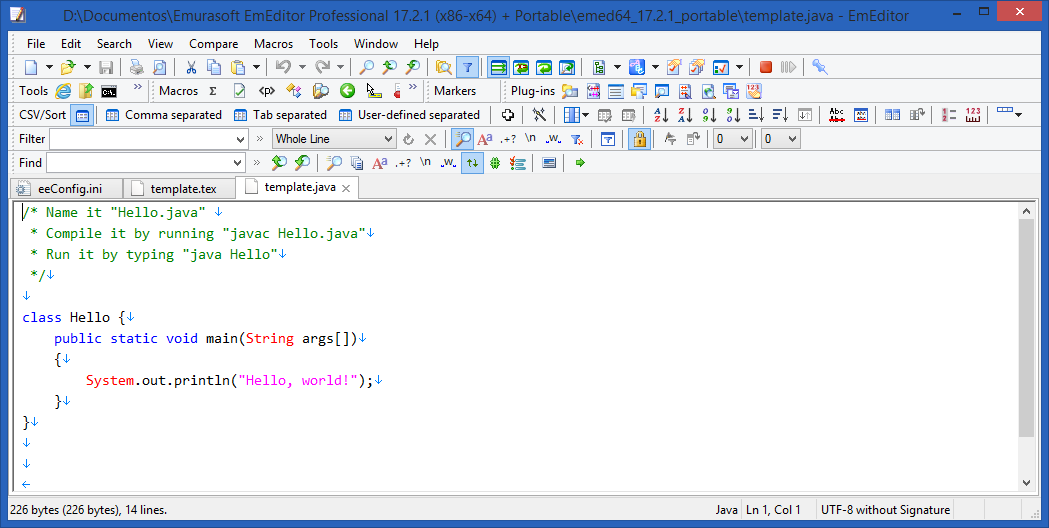The height and width of the screenshot is (528, 1049).
Task: Toggle Match Case in Filter bar
Action: [485, 139]
